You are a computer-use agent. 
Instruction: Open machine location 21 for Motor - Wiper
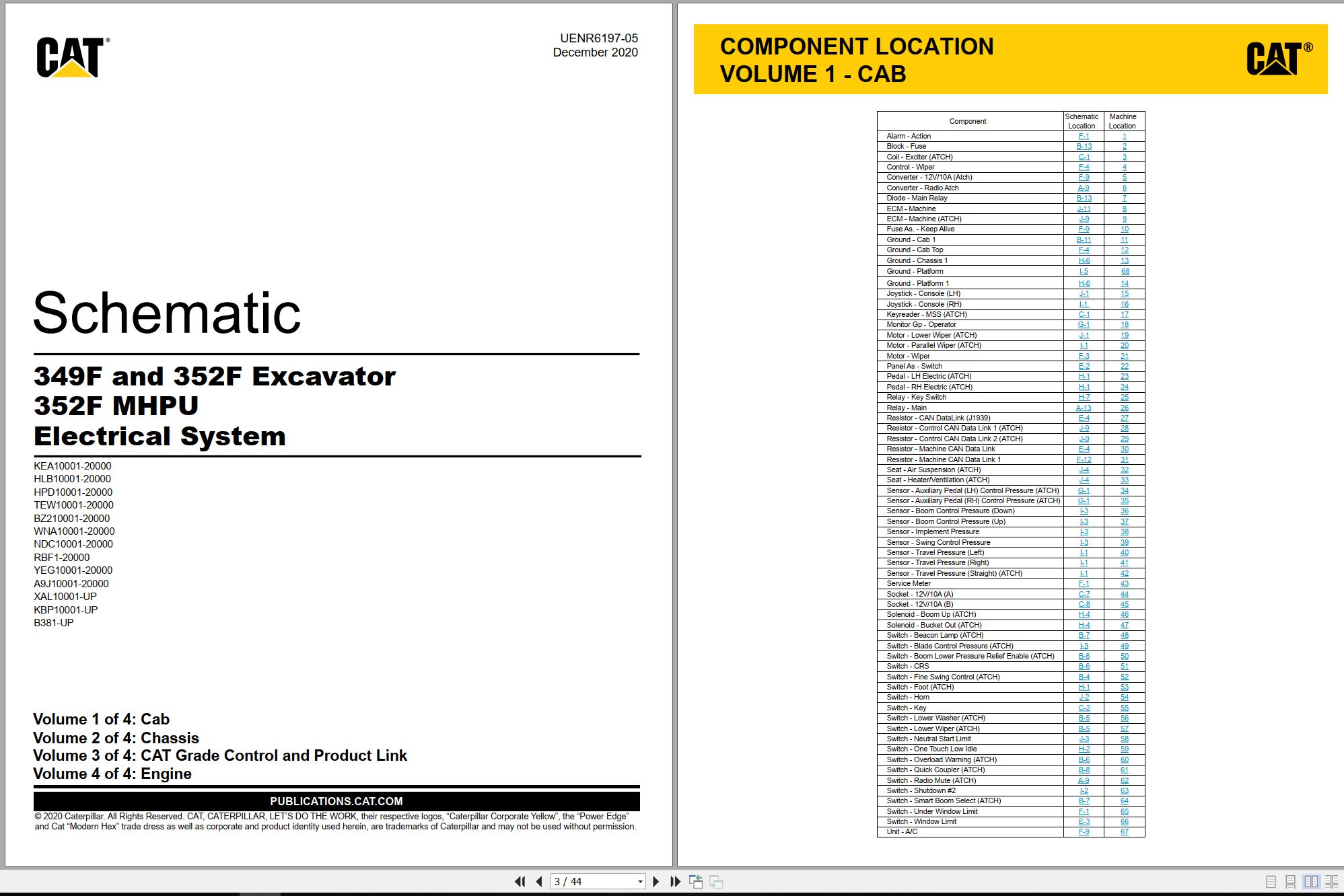[1124, 356]
